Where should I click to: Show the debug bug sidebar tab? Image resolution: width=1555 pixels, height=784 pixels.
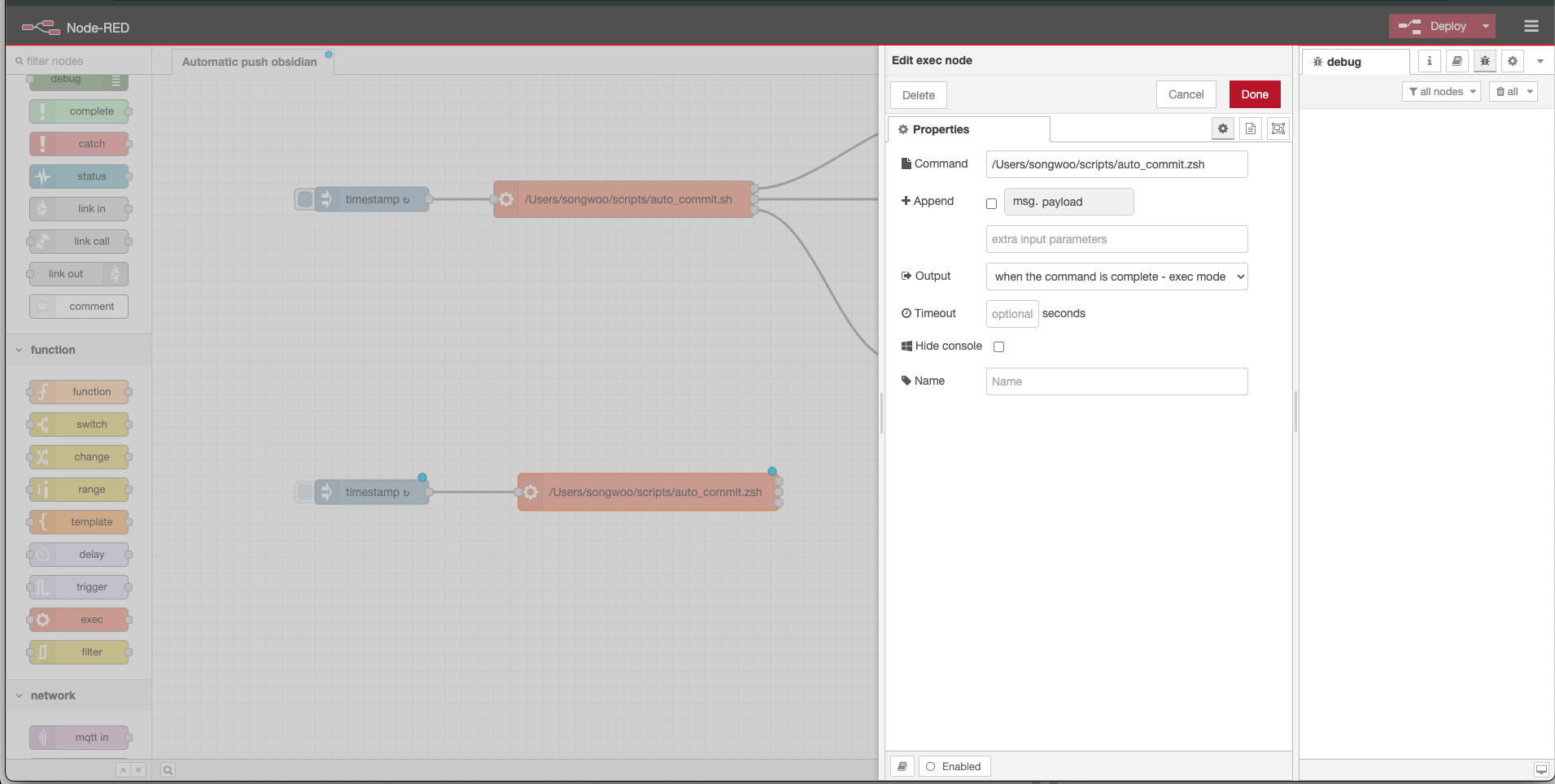(1485, 61)
